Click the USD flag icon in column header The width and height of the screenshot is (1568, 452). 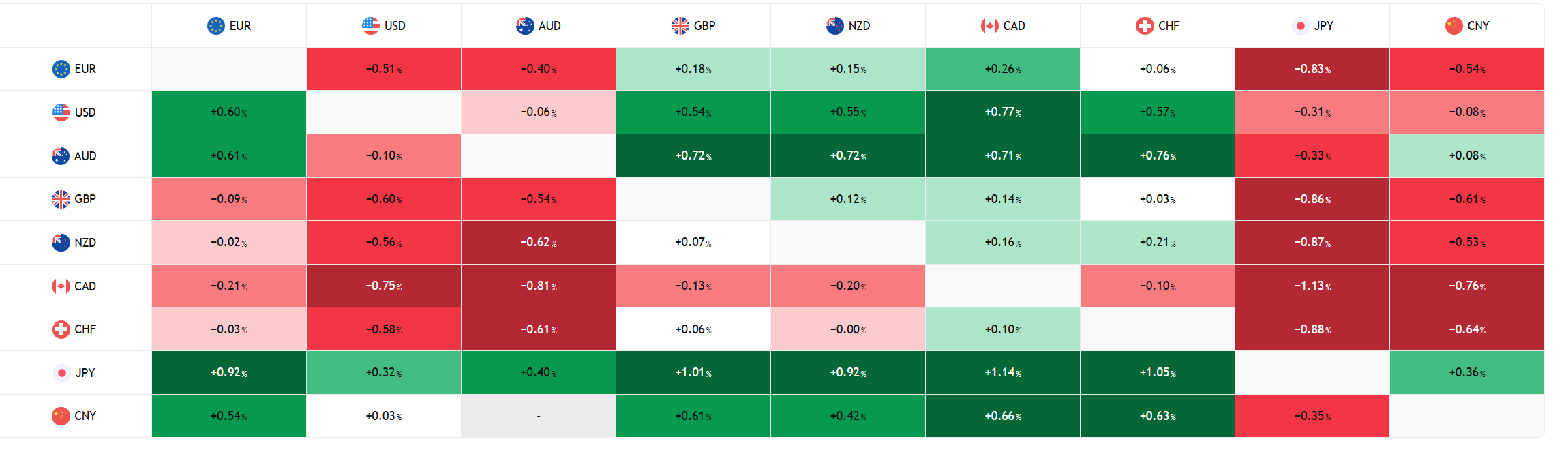click(370, 26)
